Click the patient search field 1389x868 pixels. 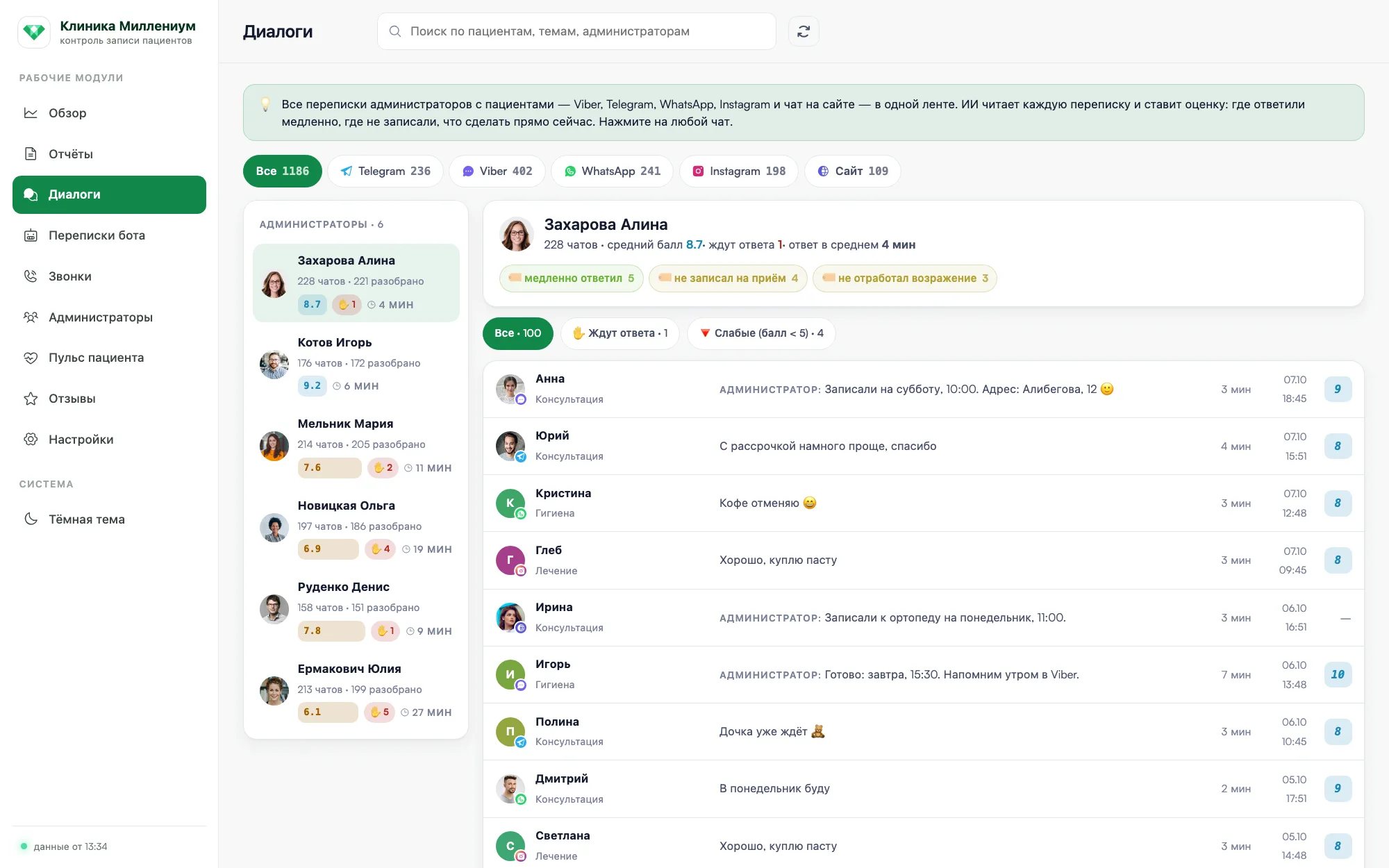point(576,31)
